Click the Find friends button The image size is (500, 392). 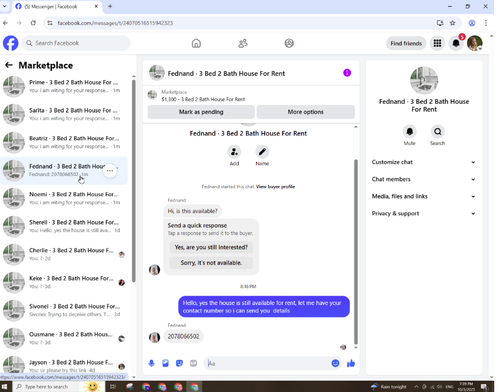coord(406,43)
